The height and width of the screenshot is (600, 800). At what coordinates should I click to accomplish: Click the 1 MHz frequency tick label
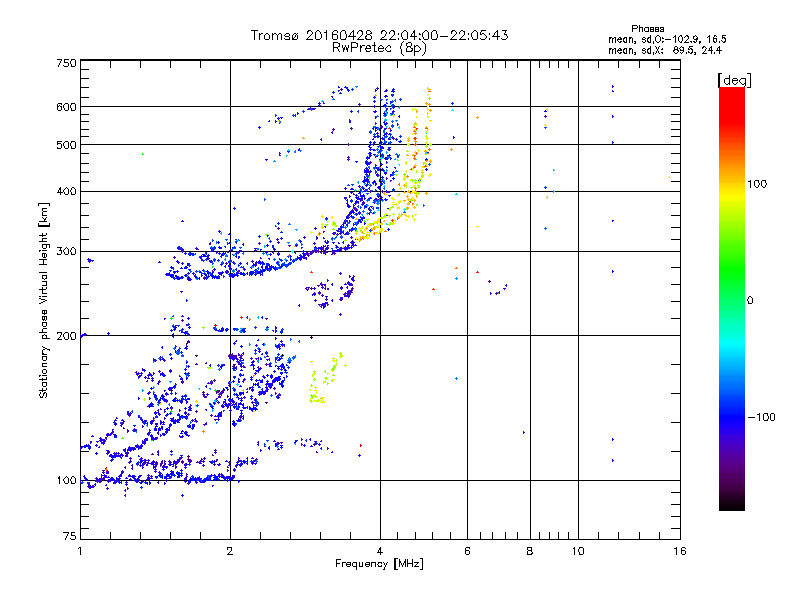pos(80,551)
